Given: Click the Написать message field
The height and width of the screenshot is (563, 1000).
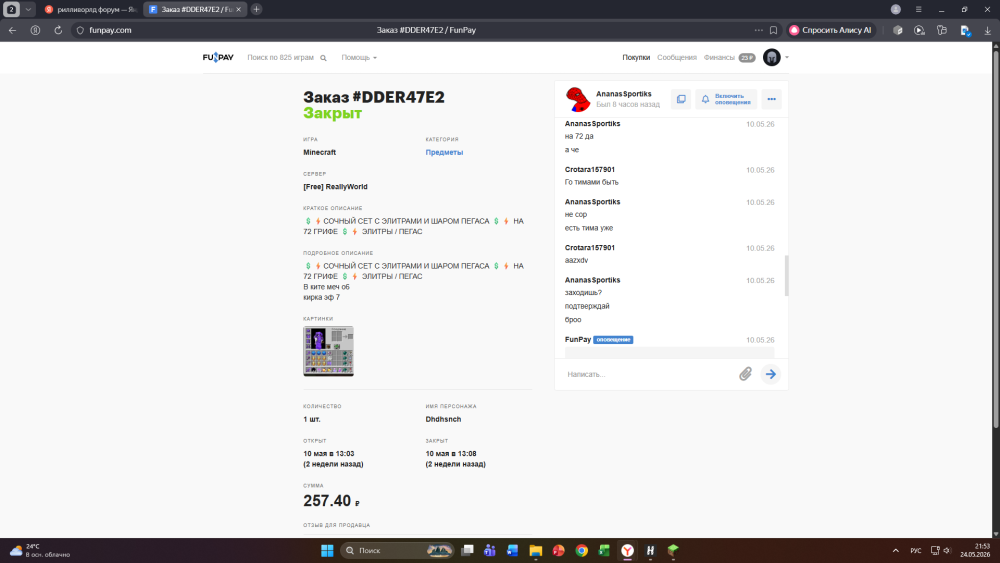Looking at the screenshot, I should (649, 374).
